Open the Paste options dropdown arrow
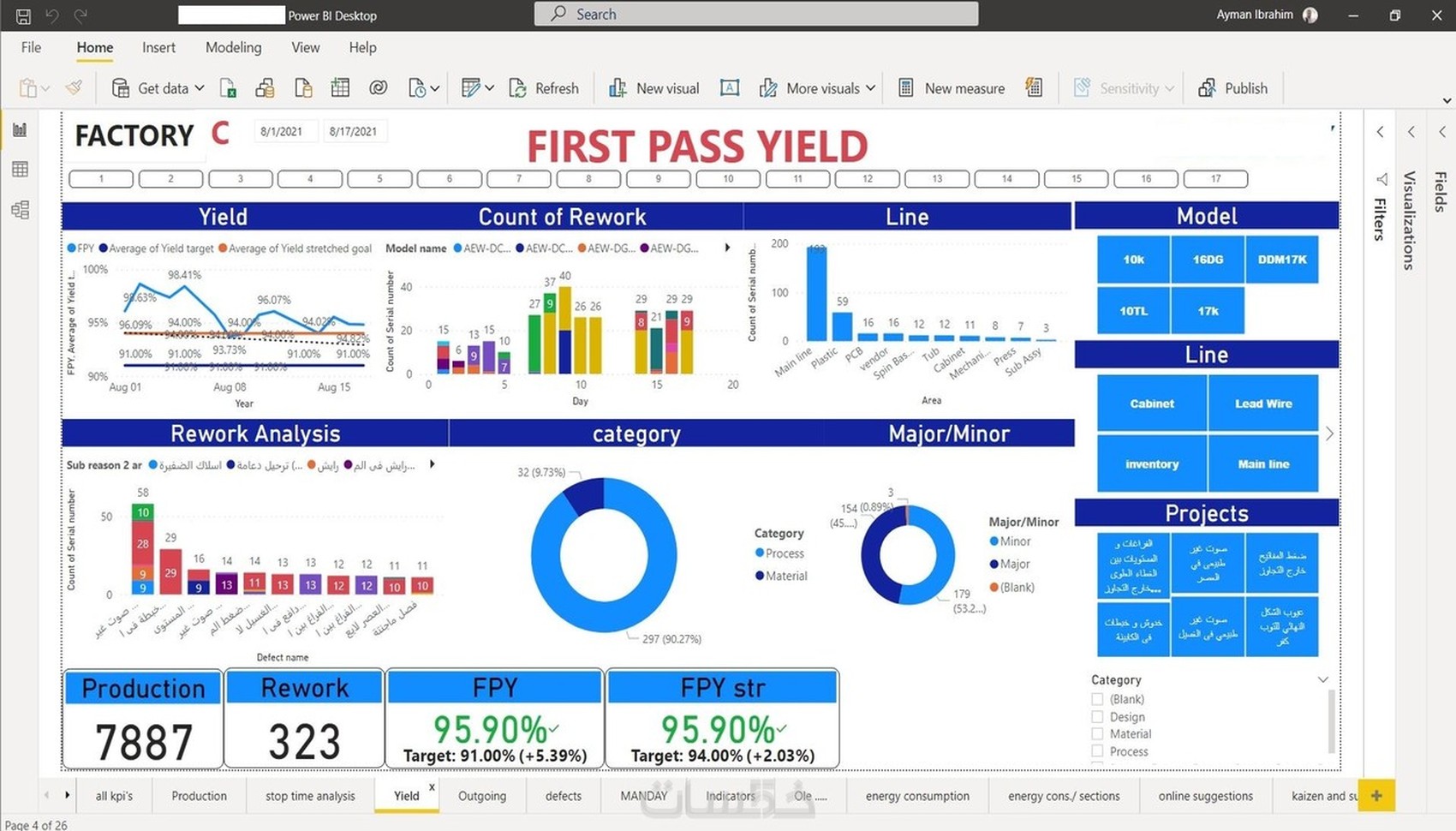1456x831 pixels. click(45, 88)
